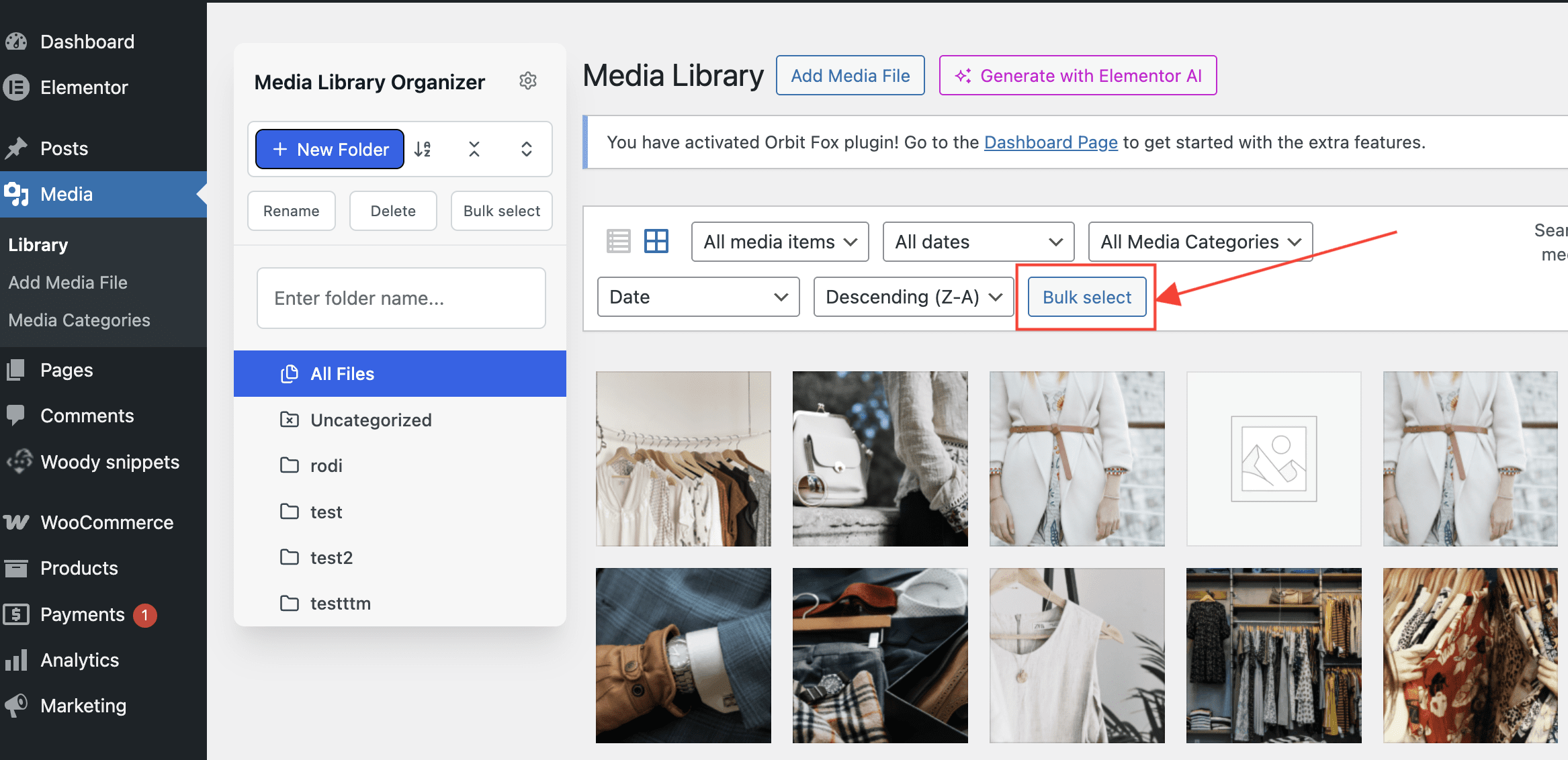Image resolution: width=1568 pixels, height=760 pixels.
Task: Go to Media Categories submenu
Action: coord(79,320)
